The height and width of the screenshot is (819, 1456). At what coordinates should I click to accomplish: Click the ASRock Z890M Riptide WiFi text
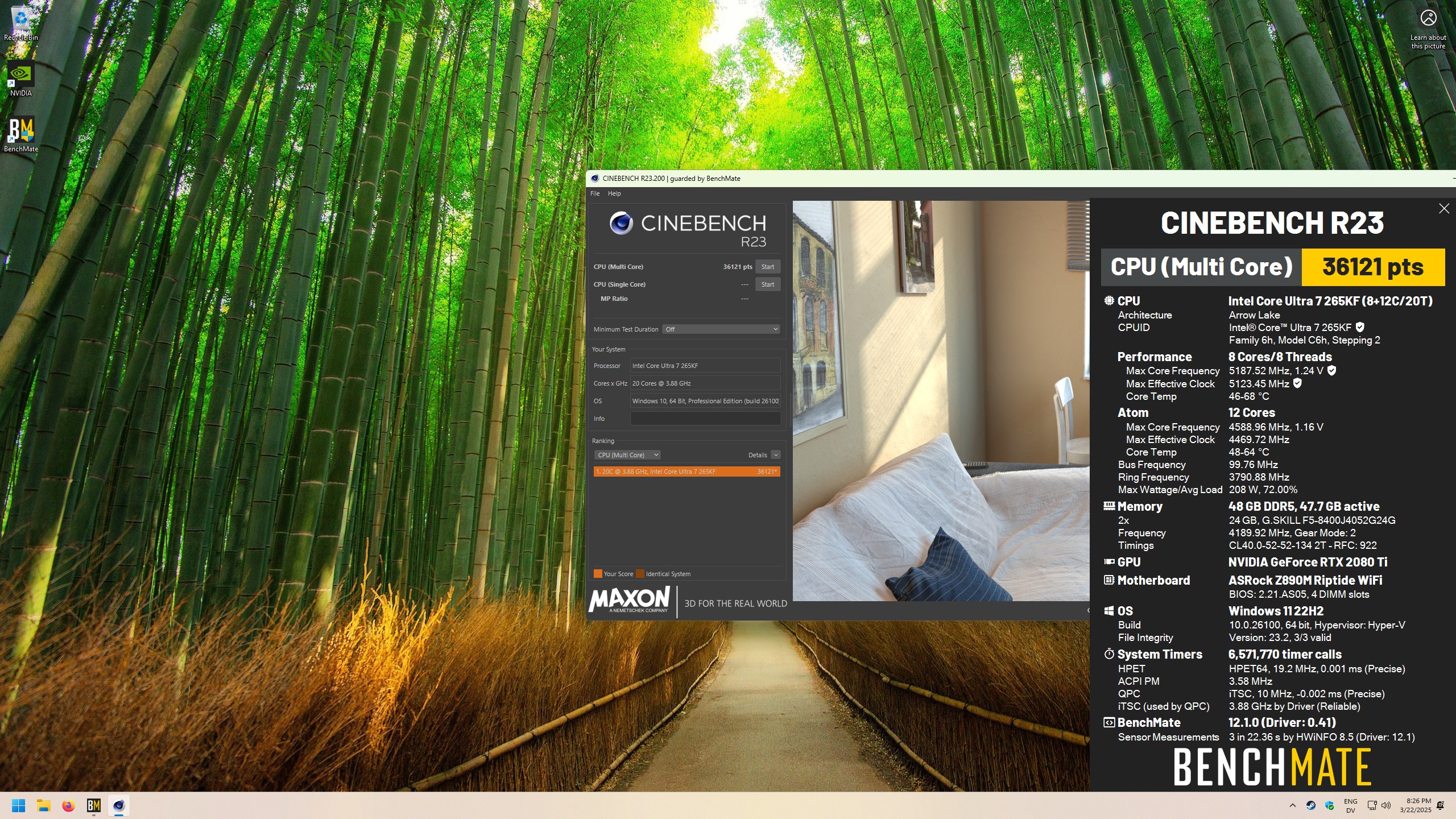(1305, 580)
